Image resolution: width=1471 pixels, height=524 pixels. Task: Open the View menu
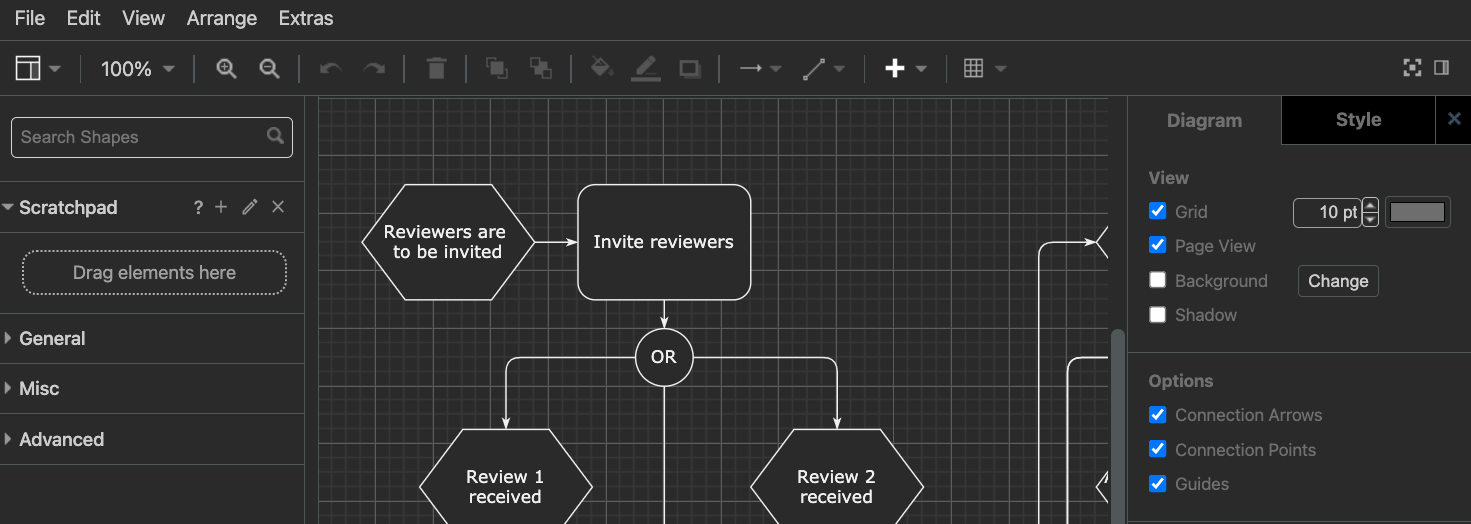pos(143,18)
